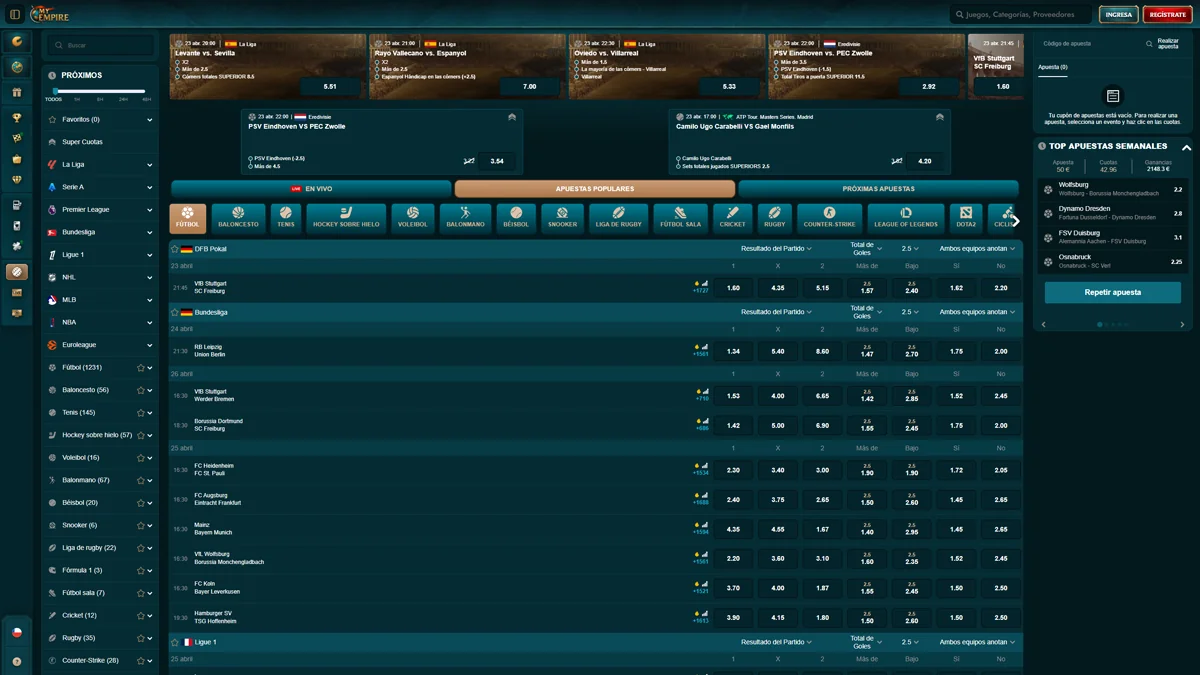Expand the Favoritos (0) section

click(x=150, y=120)
